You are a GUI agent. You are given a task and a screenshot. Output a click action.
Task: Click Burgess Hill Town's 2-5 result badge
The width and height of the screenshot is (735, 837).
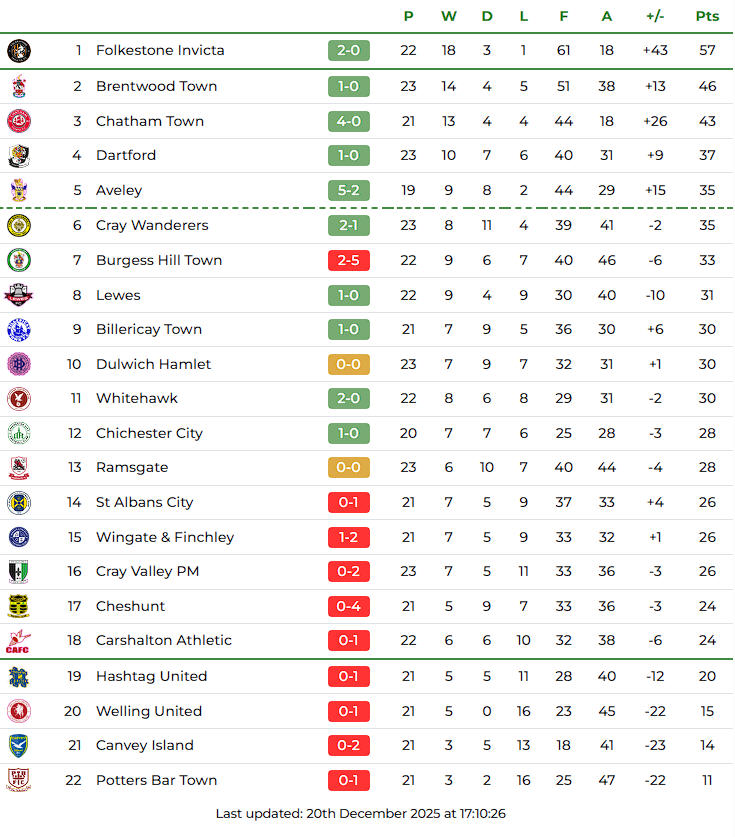point(348,260)
